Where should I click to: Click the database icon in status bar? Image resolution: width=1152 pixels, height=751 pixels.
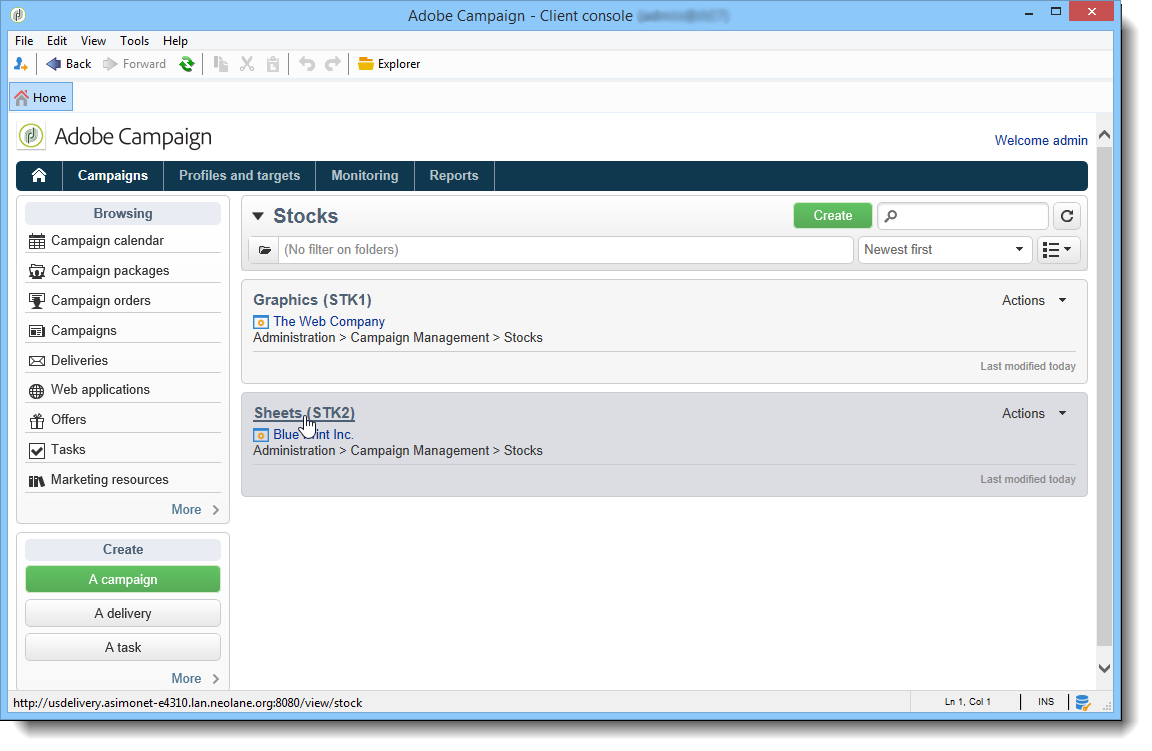click(x=1083, y=703)
